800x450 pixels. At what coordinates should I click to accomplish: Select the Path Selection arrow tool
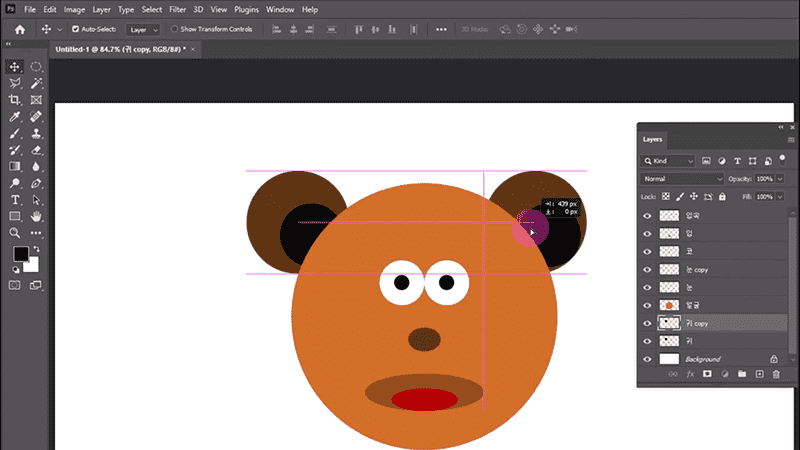click(x=36, y=200)
